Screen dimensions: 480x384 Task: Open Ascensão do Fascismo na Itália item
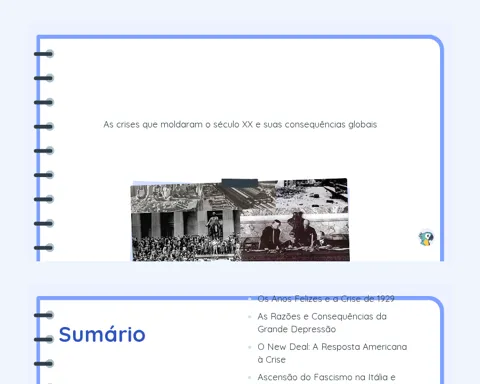click(326, 378)
